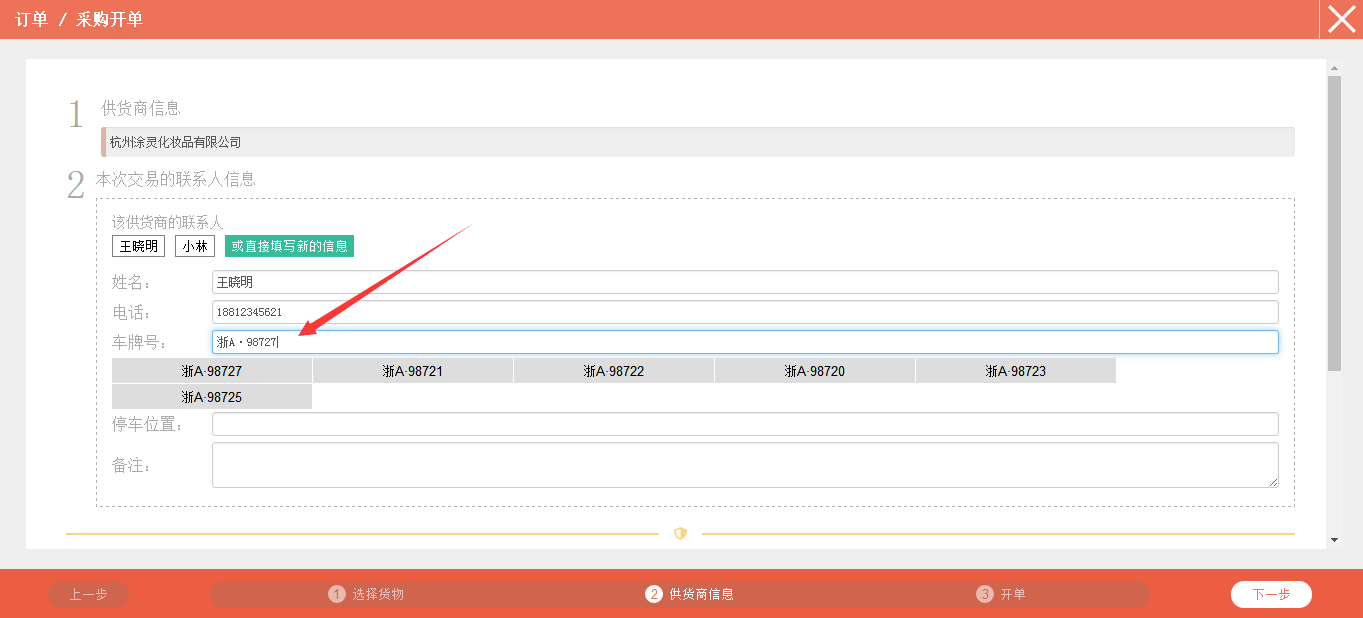Screen dimensions: 1363x618
Task: Choose license plate suggestion 浙A·98722
Action: [614, 371]
